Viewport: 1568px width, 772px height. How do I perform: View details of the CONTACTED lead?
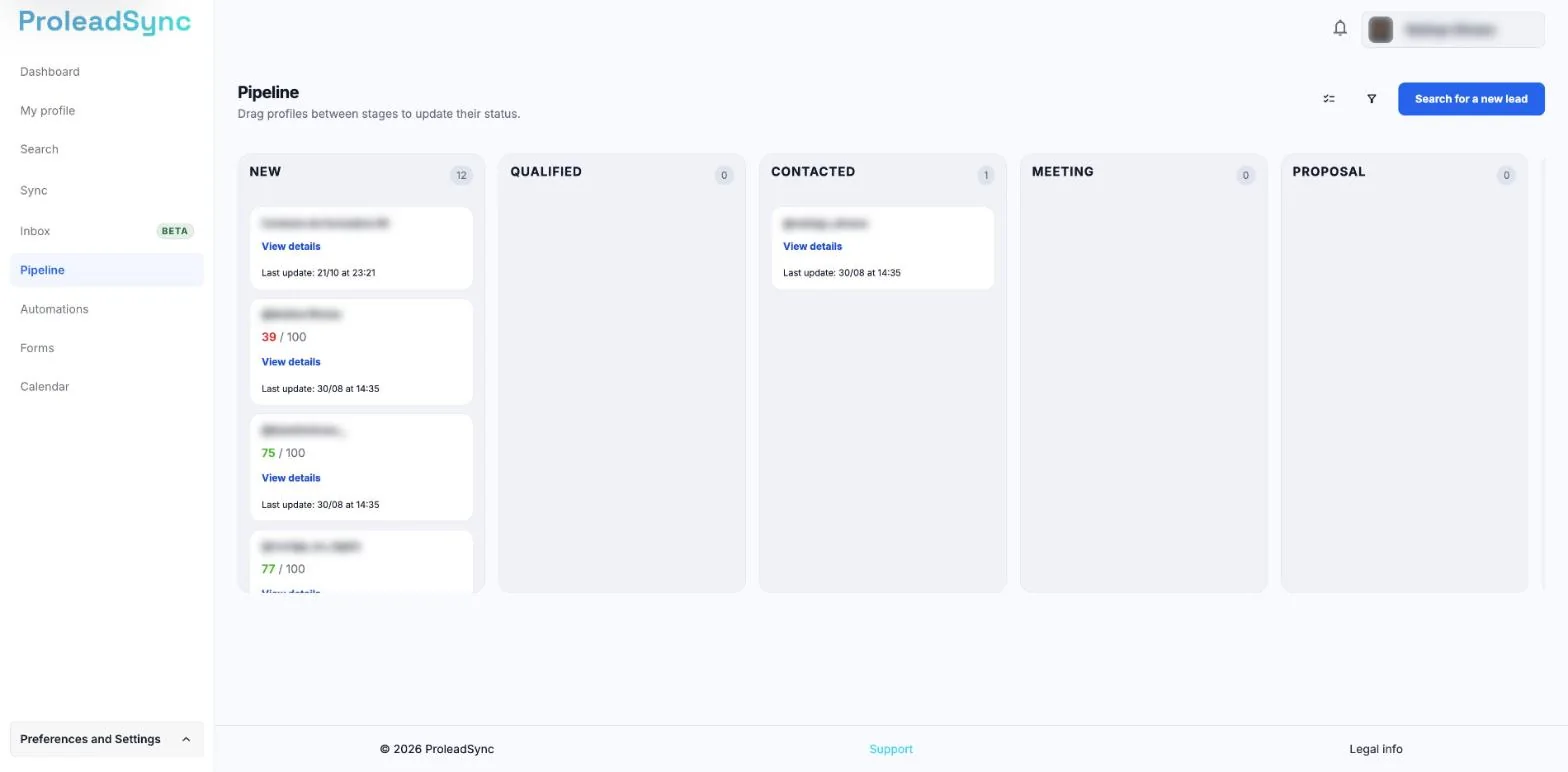coord(812,246)
